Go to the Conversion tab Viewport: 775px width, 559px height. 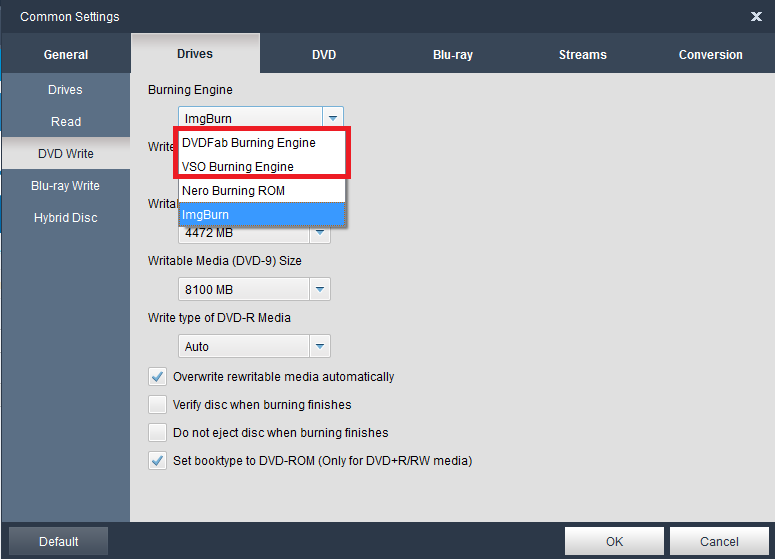pos(710,54)
